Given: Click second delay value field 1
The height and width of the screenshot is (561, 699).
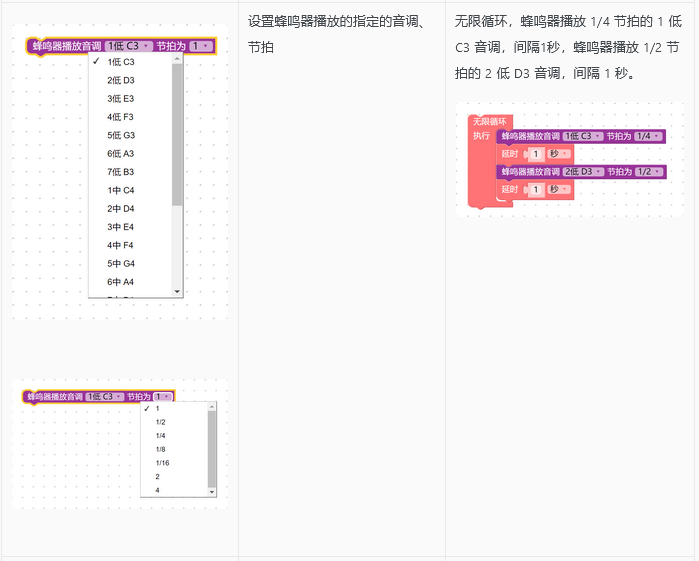Looking at the screenshot, I should click(536, 190).
